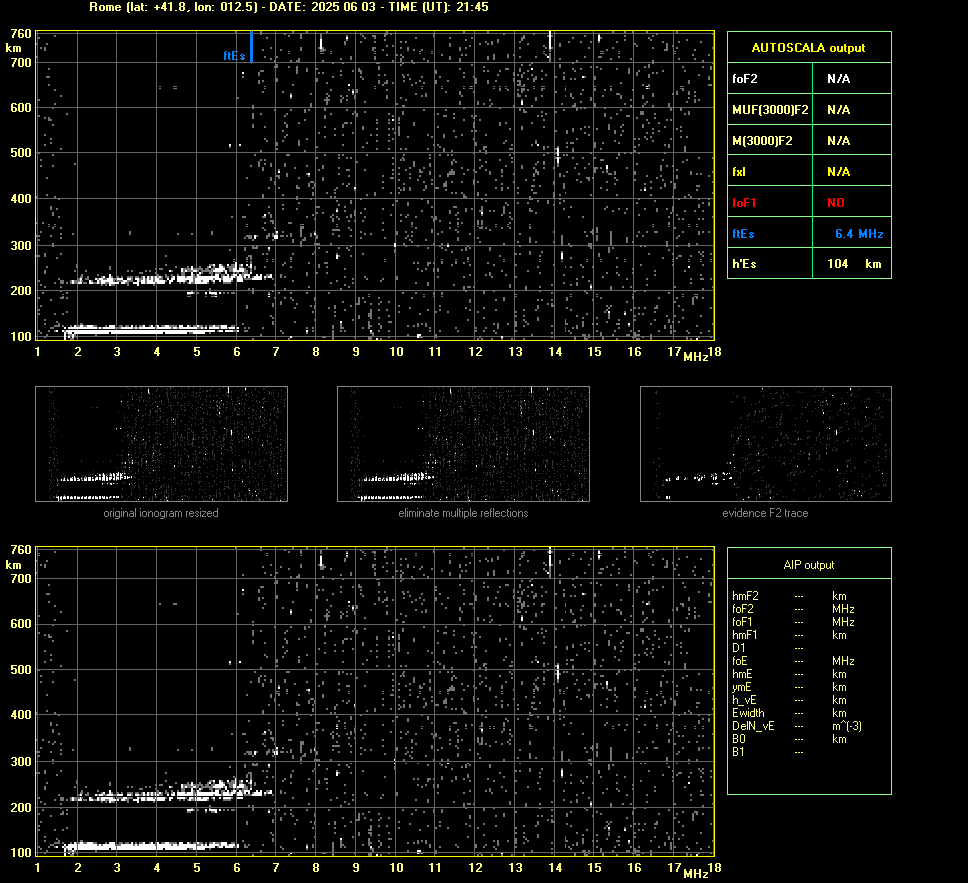Click the 6.4 MHz ftEs value
Screen dimensions: 968x883
[x=859, y=234]
